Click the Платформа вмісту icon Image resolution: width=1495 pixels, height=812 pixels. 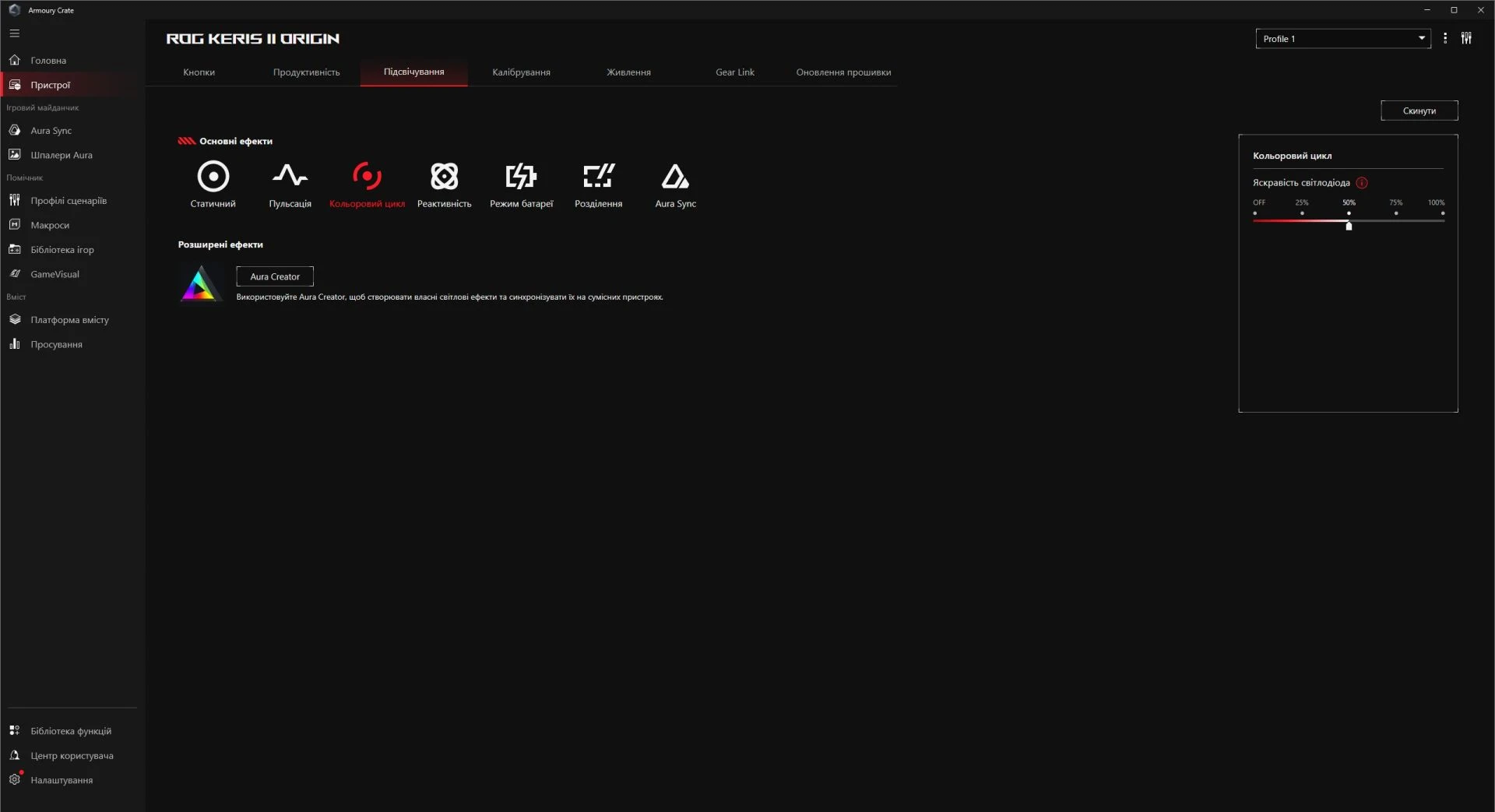click(x=15, y=319)
